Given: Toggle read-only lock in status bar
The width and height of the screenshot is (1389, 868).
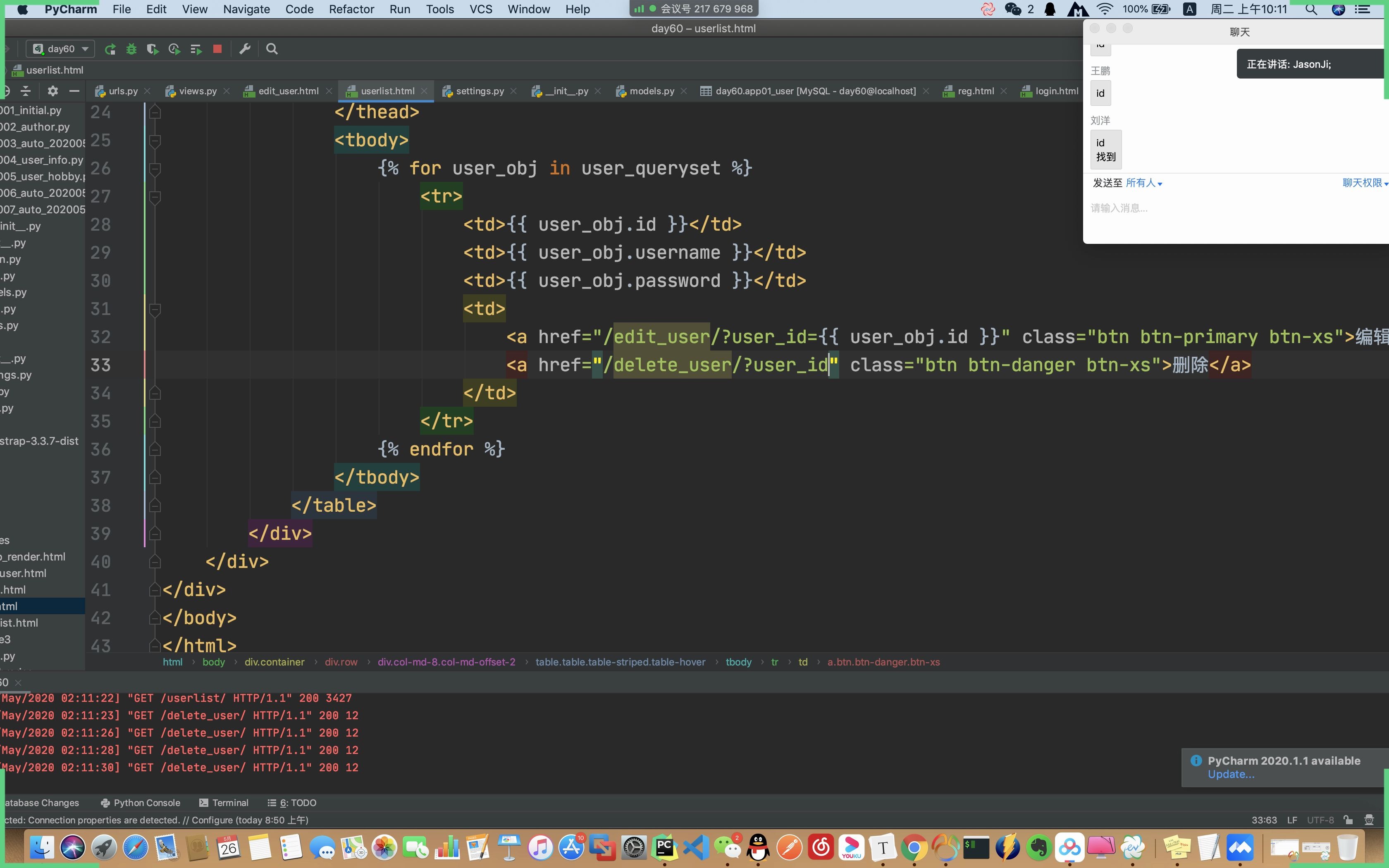Looking at the screenshot, I should pos(1348,820).
